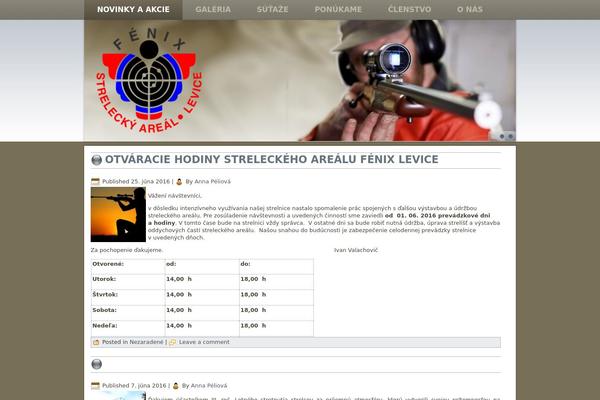Click the first slideshow dot on the banner
The height and width of the screenshot is (400, 600).
point(502,136)
